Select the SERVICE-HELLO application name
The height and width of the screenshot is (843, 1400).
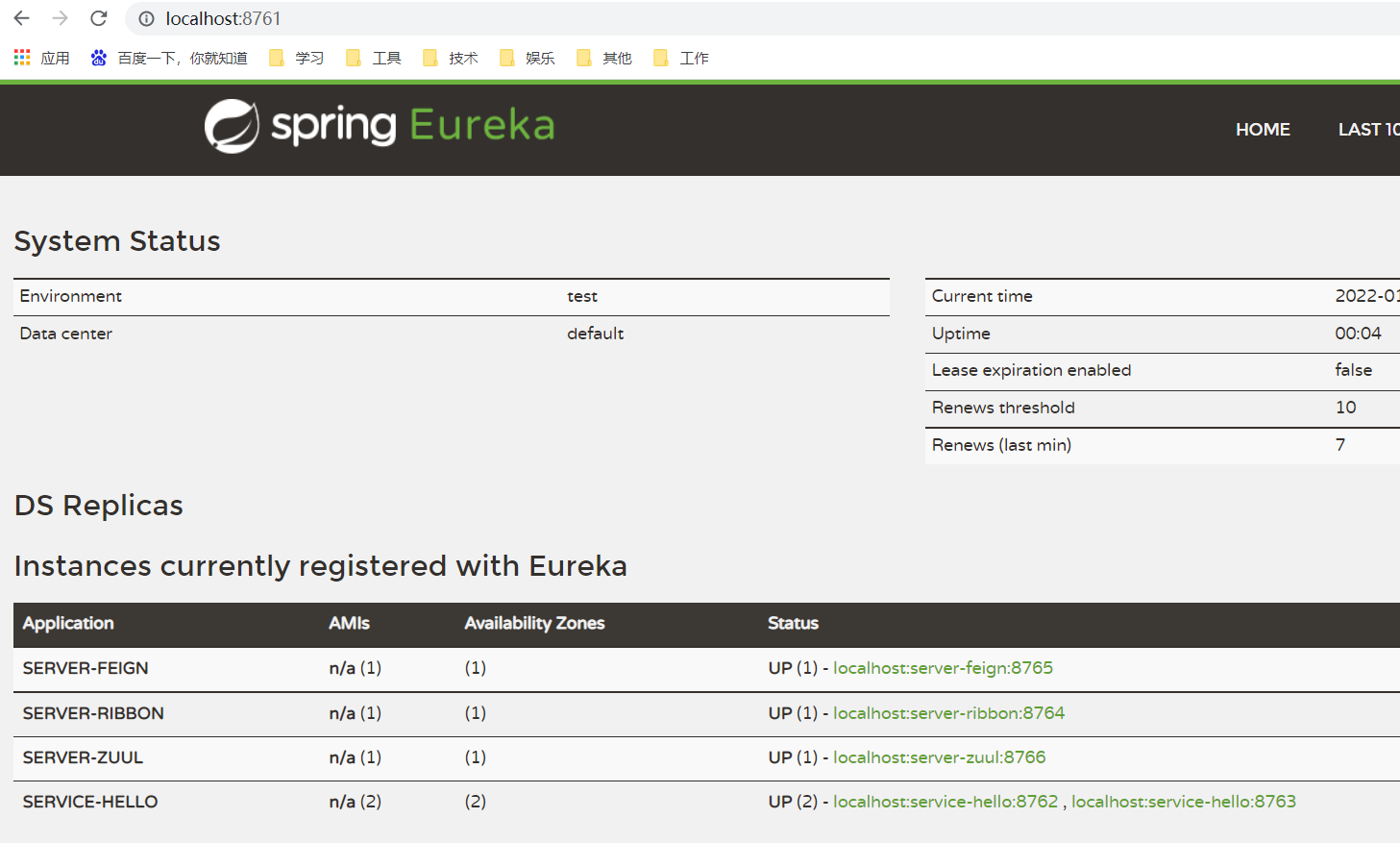[x=90, y=802]
